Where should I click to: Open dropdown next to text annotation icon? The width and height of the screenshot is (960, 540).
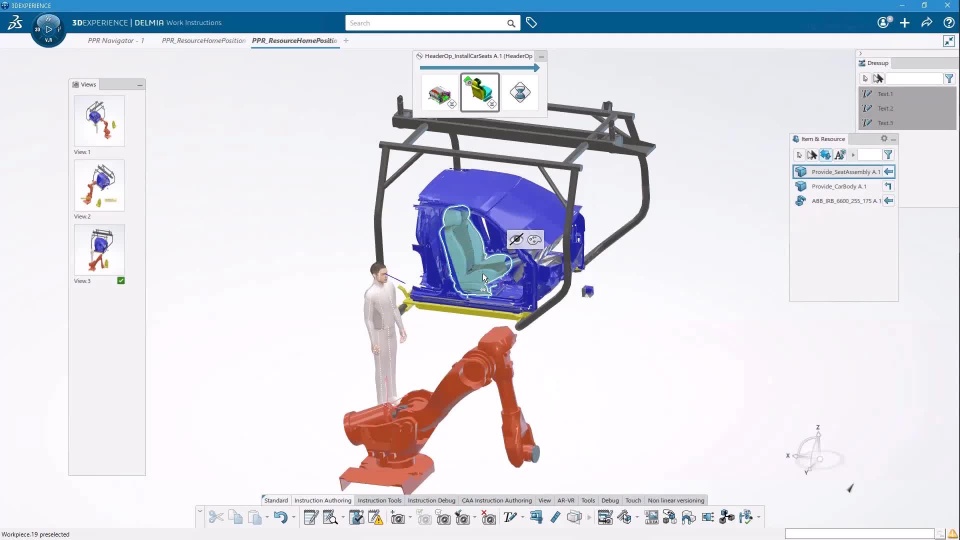click(x=523, y=518)
